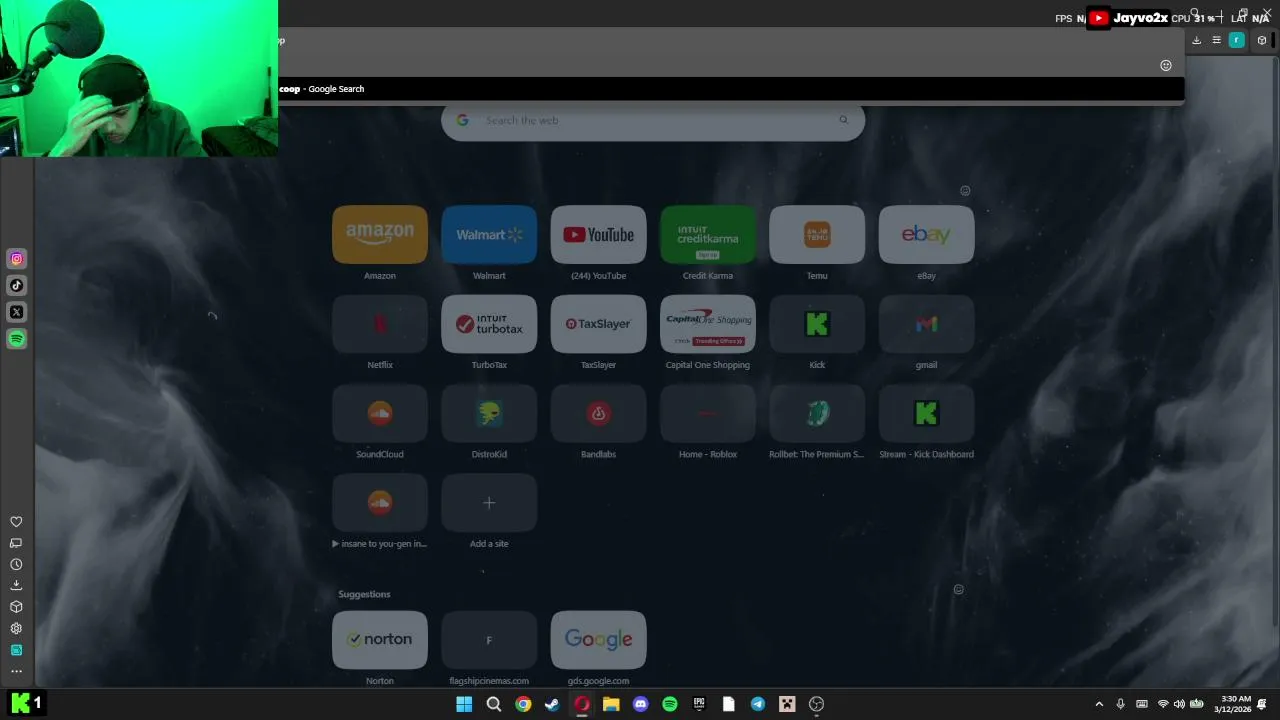1280x720 pixels.
Task: Open the Windows Start menu
Action: [464, 704]
